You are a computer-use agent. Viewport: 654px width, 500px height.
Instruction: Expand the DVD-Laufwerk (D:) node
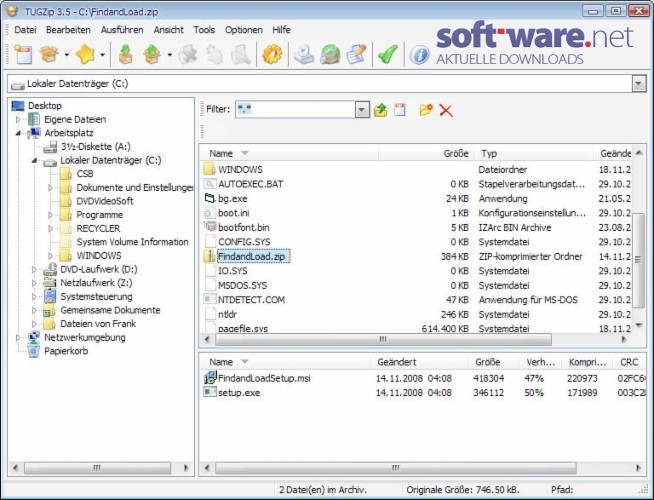tap(34, 270)
